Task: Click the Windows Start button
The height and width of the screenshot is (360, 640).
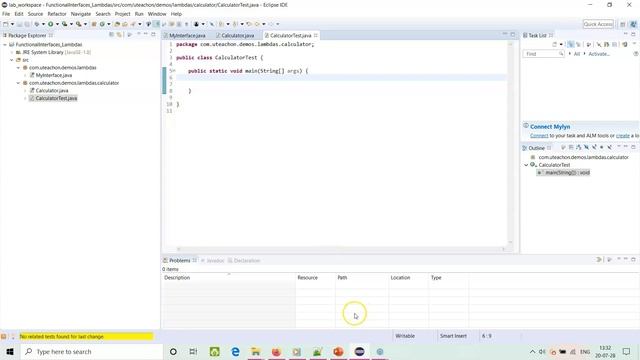Action: point(10,351)
